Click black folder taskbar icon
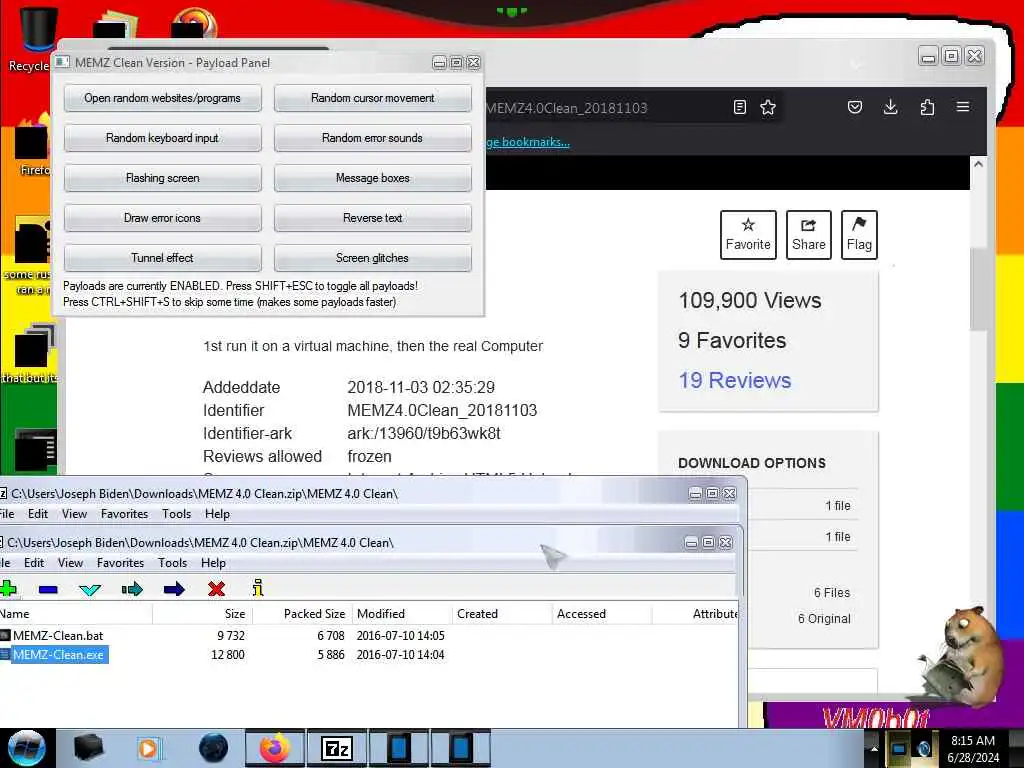 click(x=88, y=748)
